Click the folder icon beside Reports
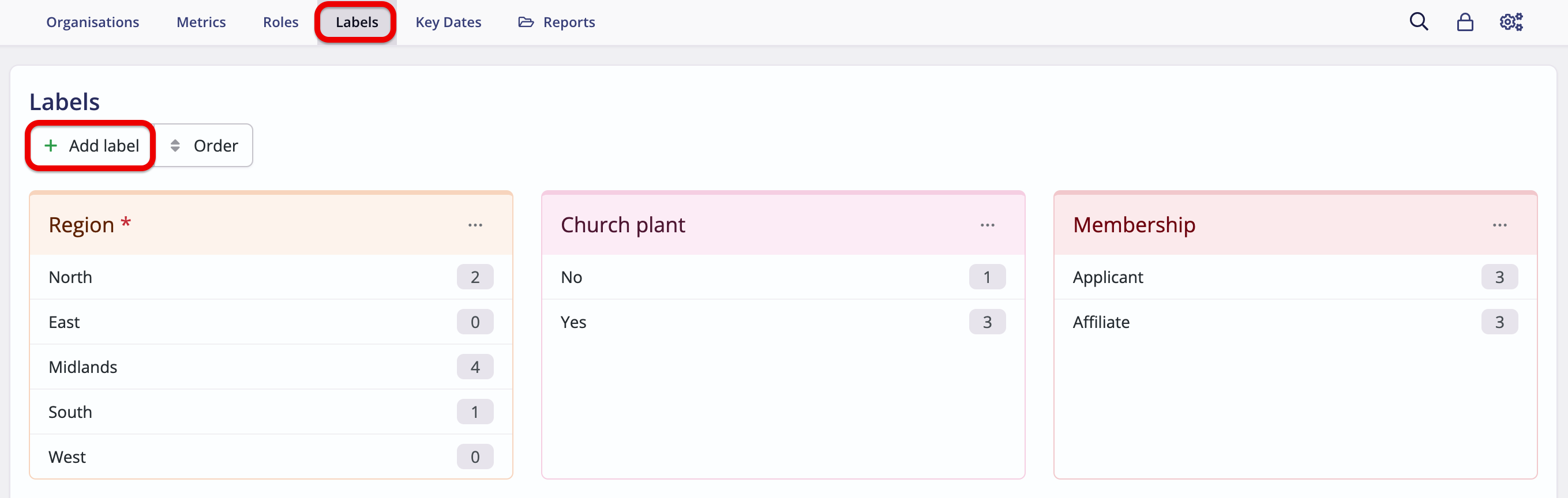1568x498 pixels. pos(526,22)
